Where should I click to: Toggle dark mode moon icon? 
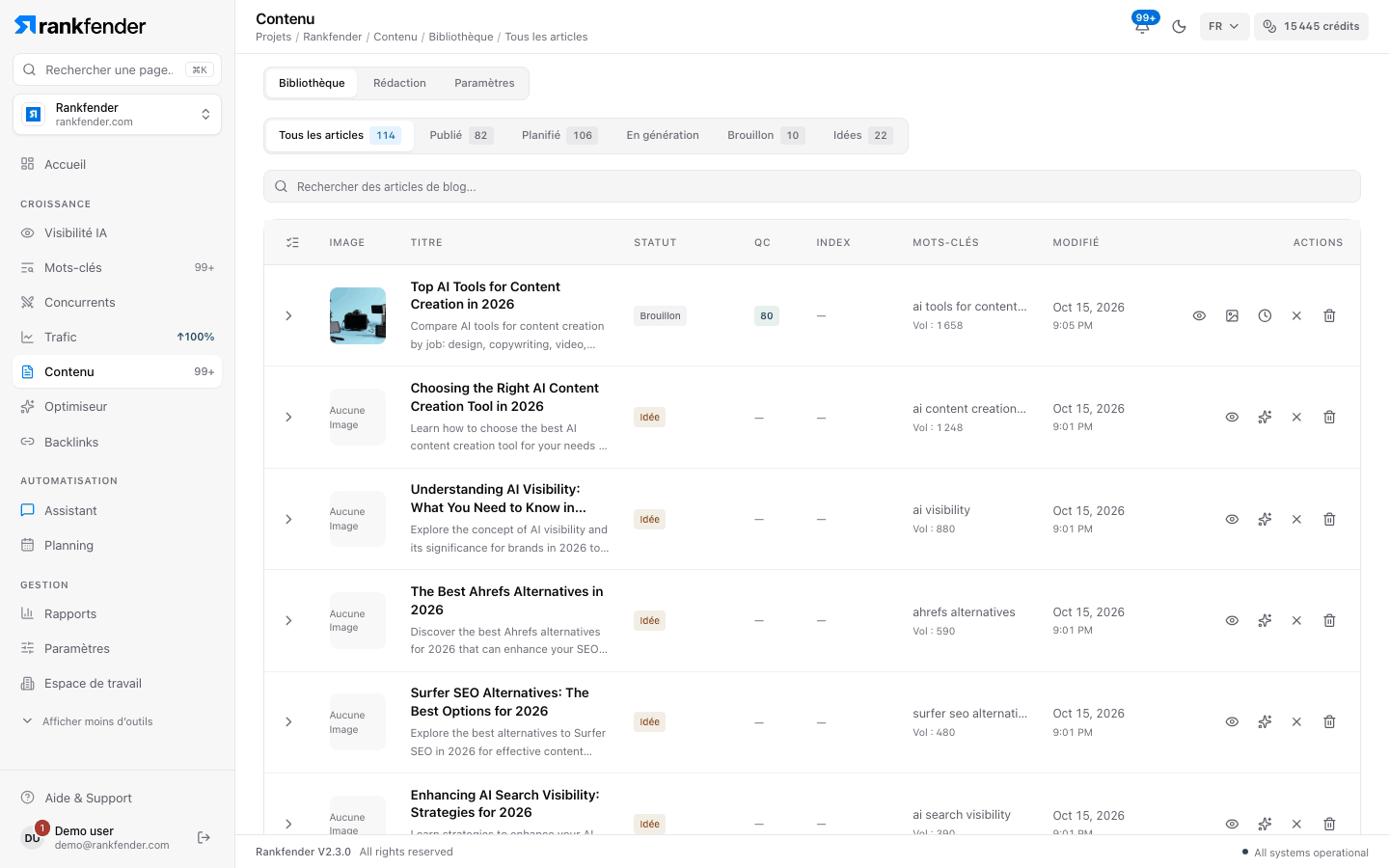click(1179, 26)
